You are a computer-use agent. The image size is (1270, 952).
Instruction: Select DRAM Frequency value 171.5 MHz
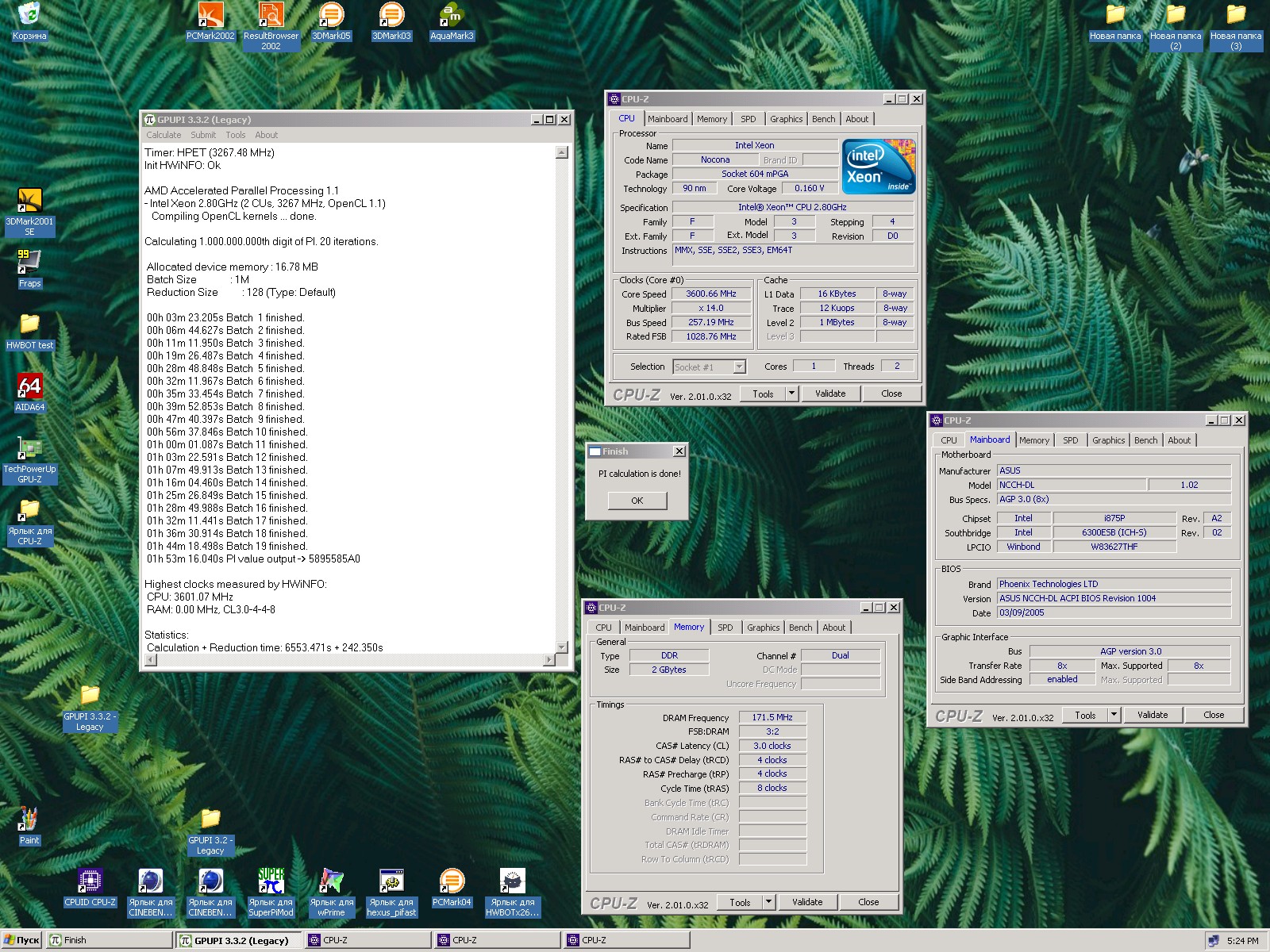[772, 717]
